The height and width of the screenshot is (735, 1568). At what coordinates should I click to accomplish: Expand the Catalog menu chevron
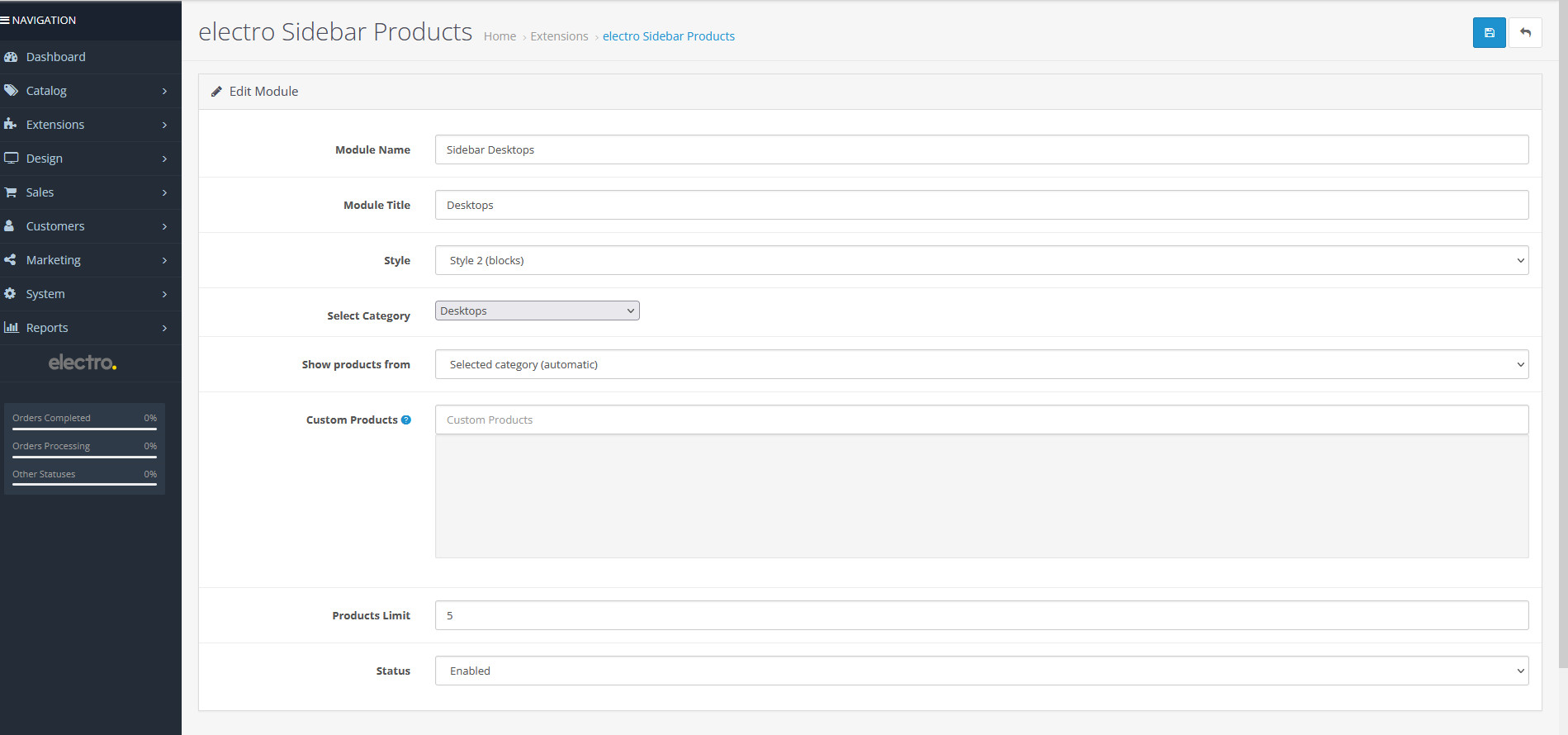click(164, 91)
